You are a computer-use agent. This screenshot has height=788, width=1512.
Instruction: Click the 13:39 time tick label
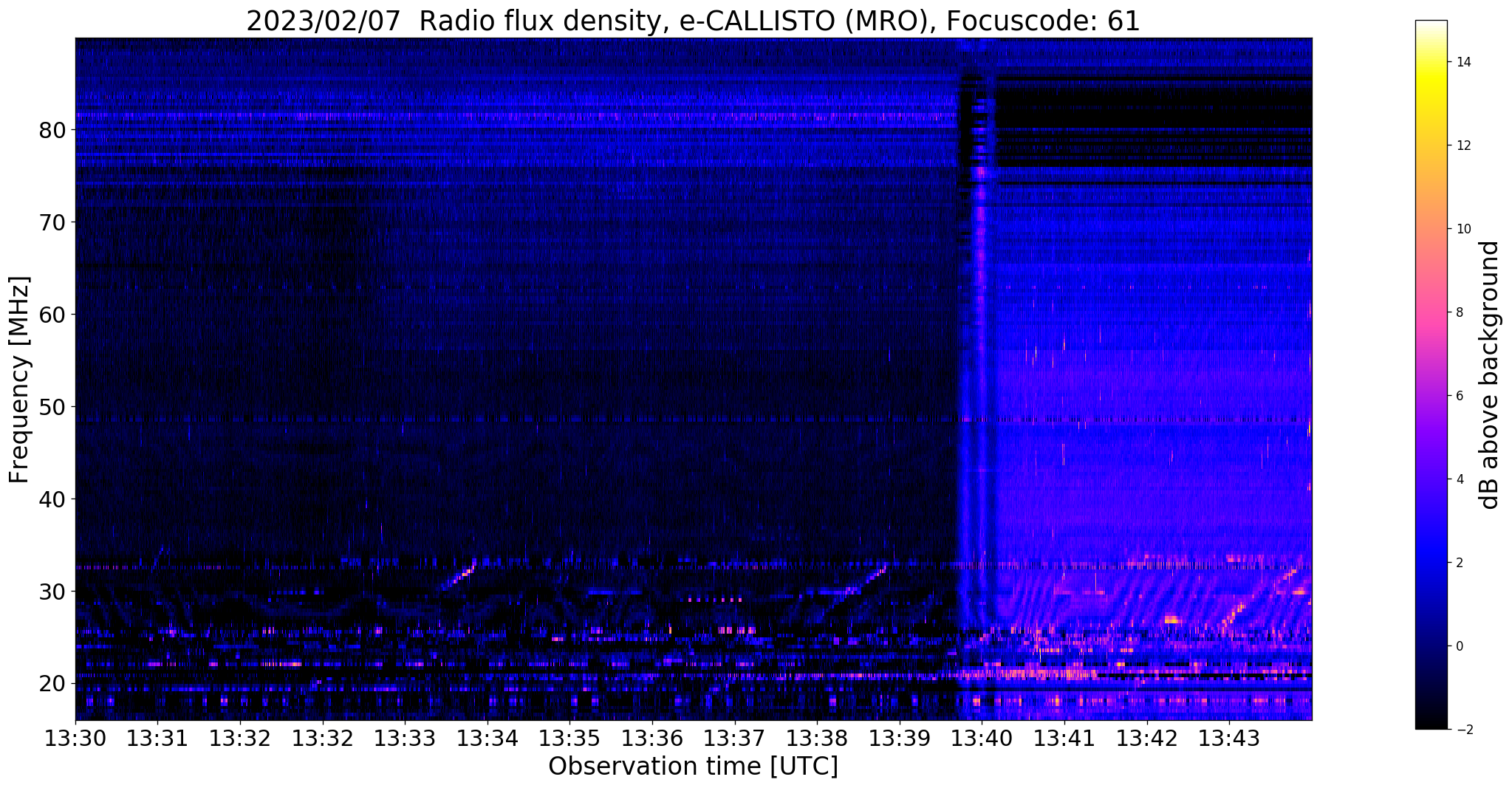900,738
